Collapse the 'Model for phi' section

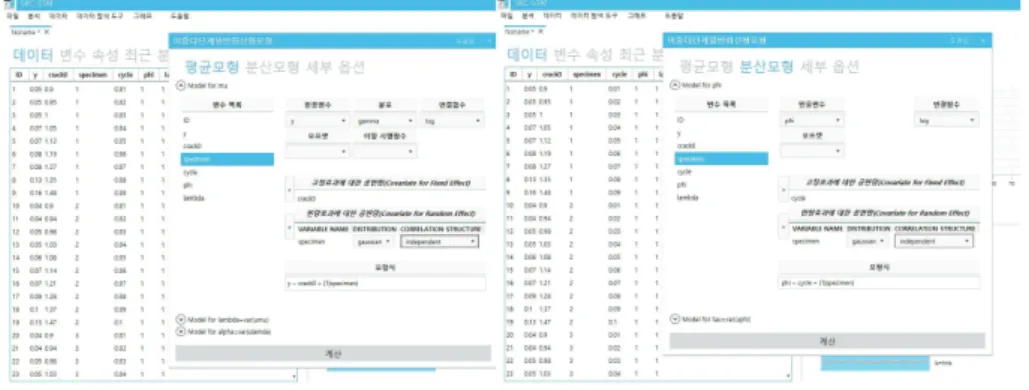point(675,85)
